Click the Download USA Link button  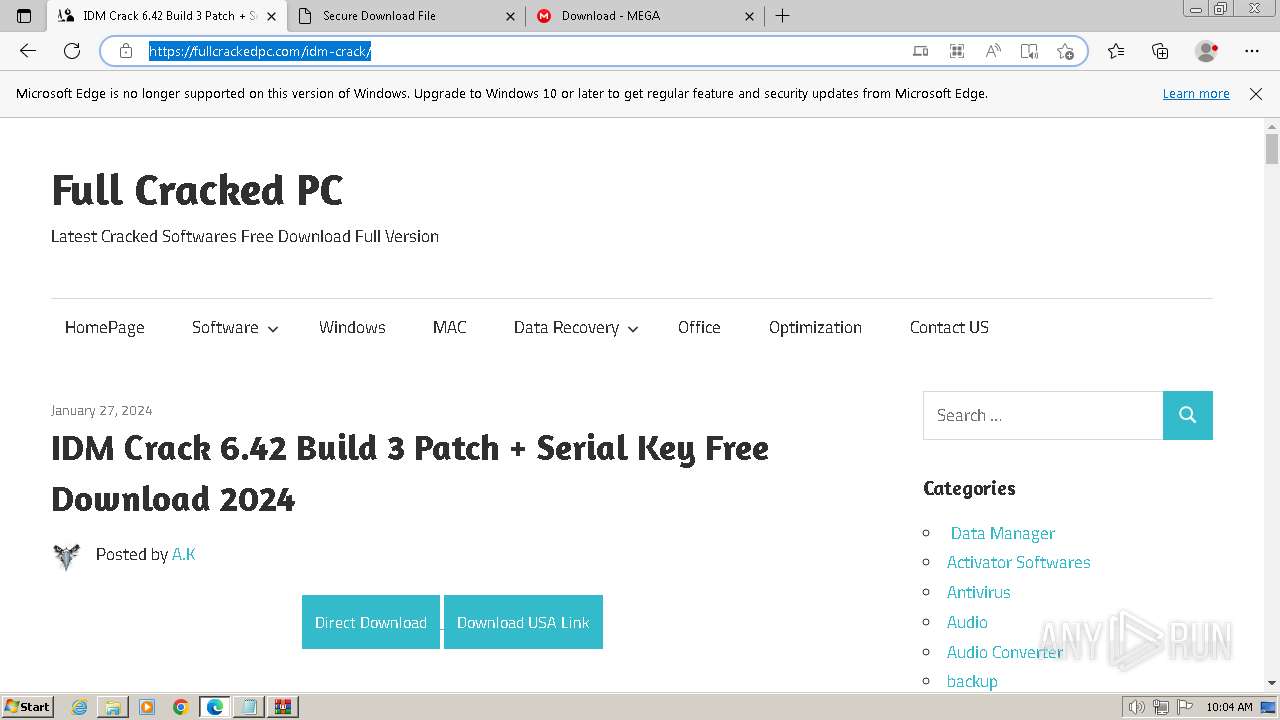(x=523, y=622)
